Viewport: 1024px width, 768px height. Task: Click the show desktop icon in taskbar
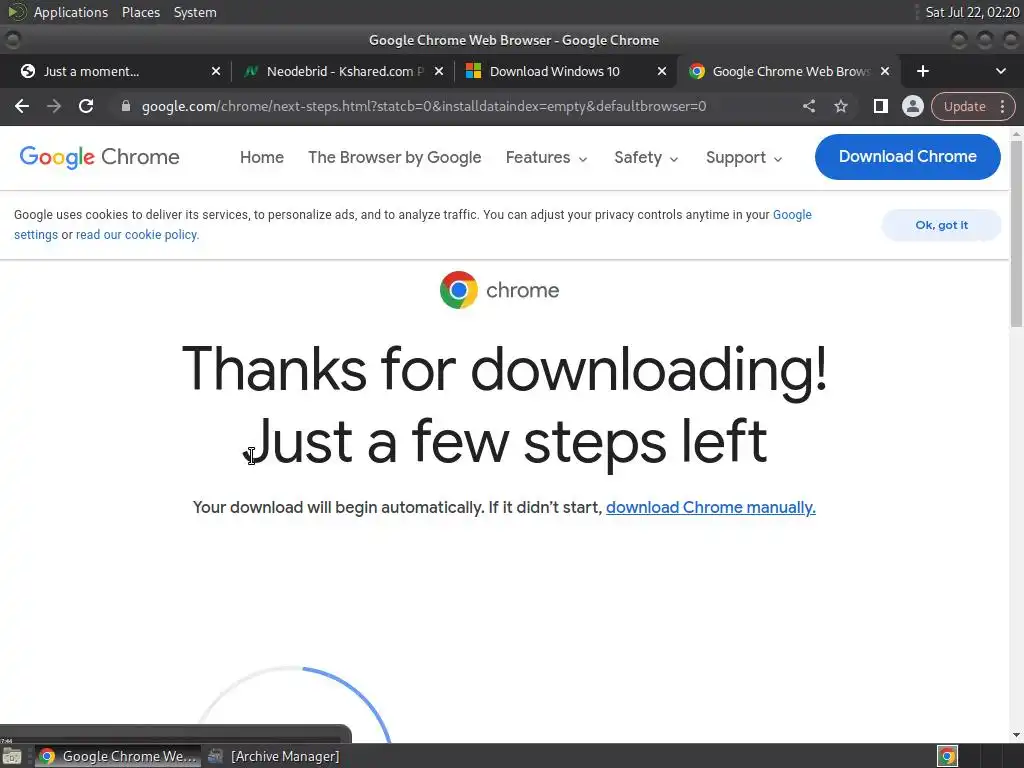pos(12,756)
